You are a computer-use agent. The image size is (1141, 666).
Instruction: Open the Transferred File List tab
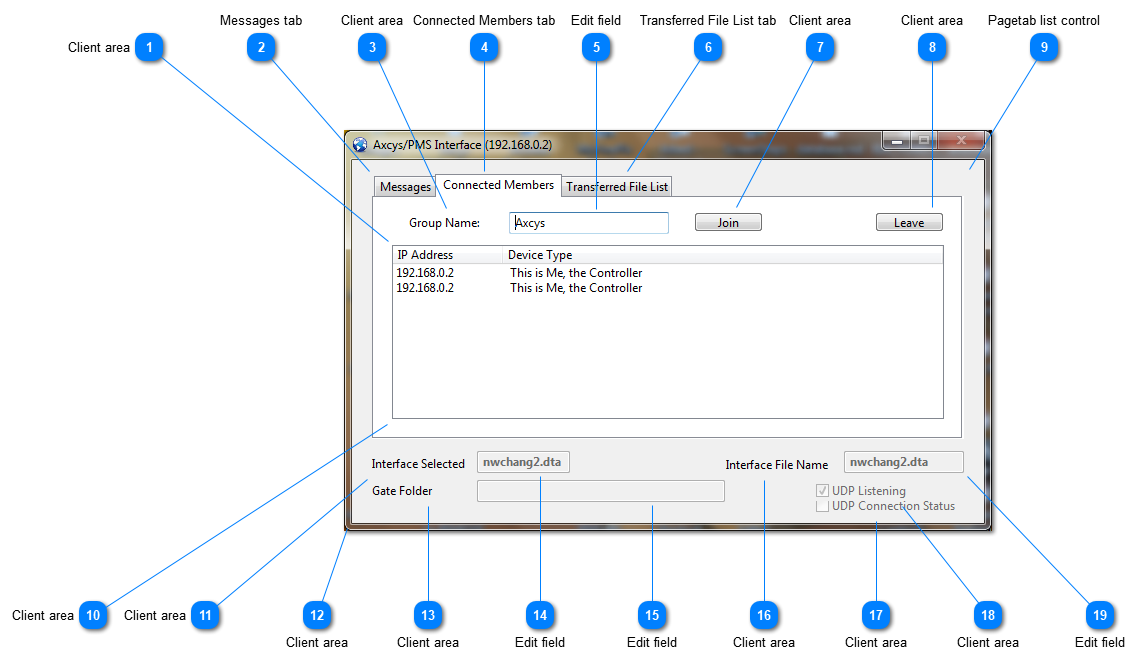coord(616,187)
